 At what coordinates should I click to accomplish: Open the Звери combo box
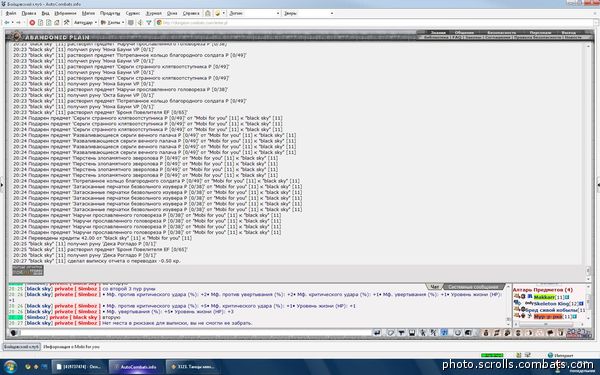pos(308,13)
